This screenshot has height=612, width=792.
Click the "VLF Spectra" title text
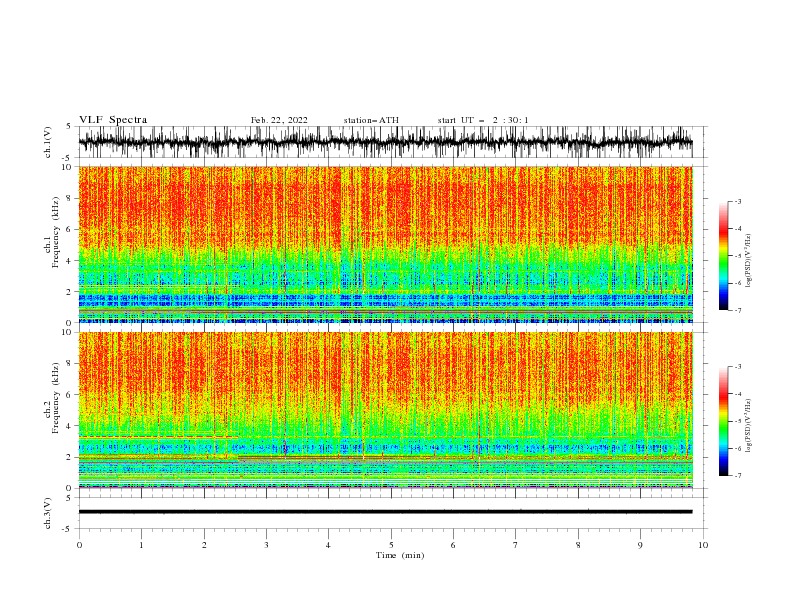click(x=113, y=120)
